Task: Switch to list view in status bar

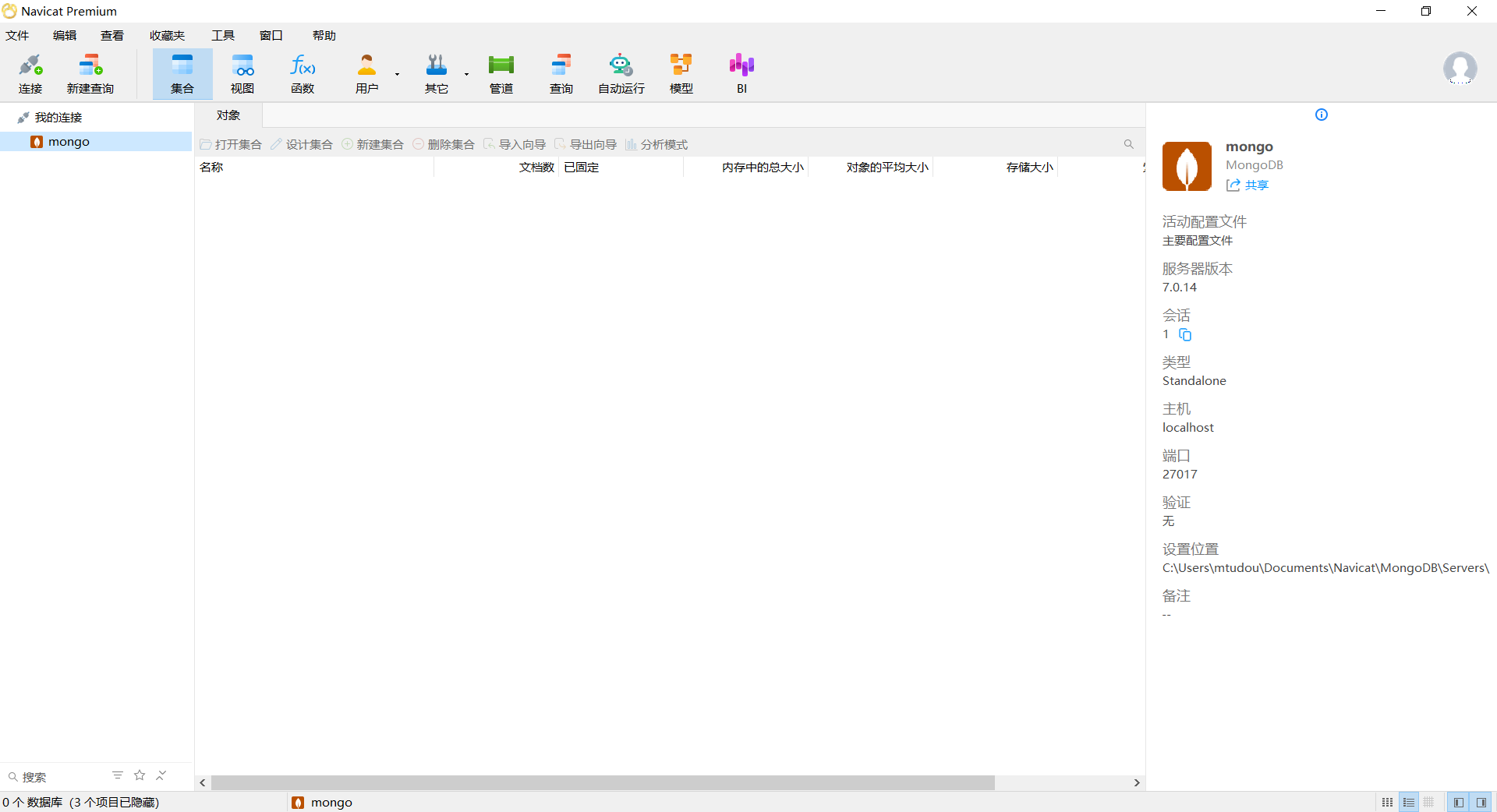Action: [1408, 803]
